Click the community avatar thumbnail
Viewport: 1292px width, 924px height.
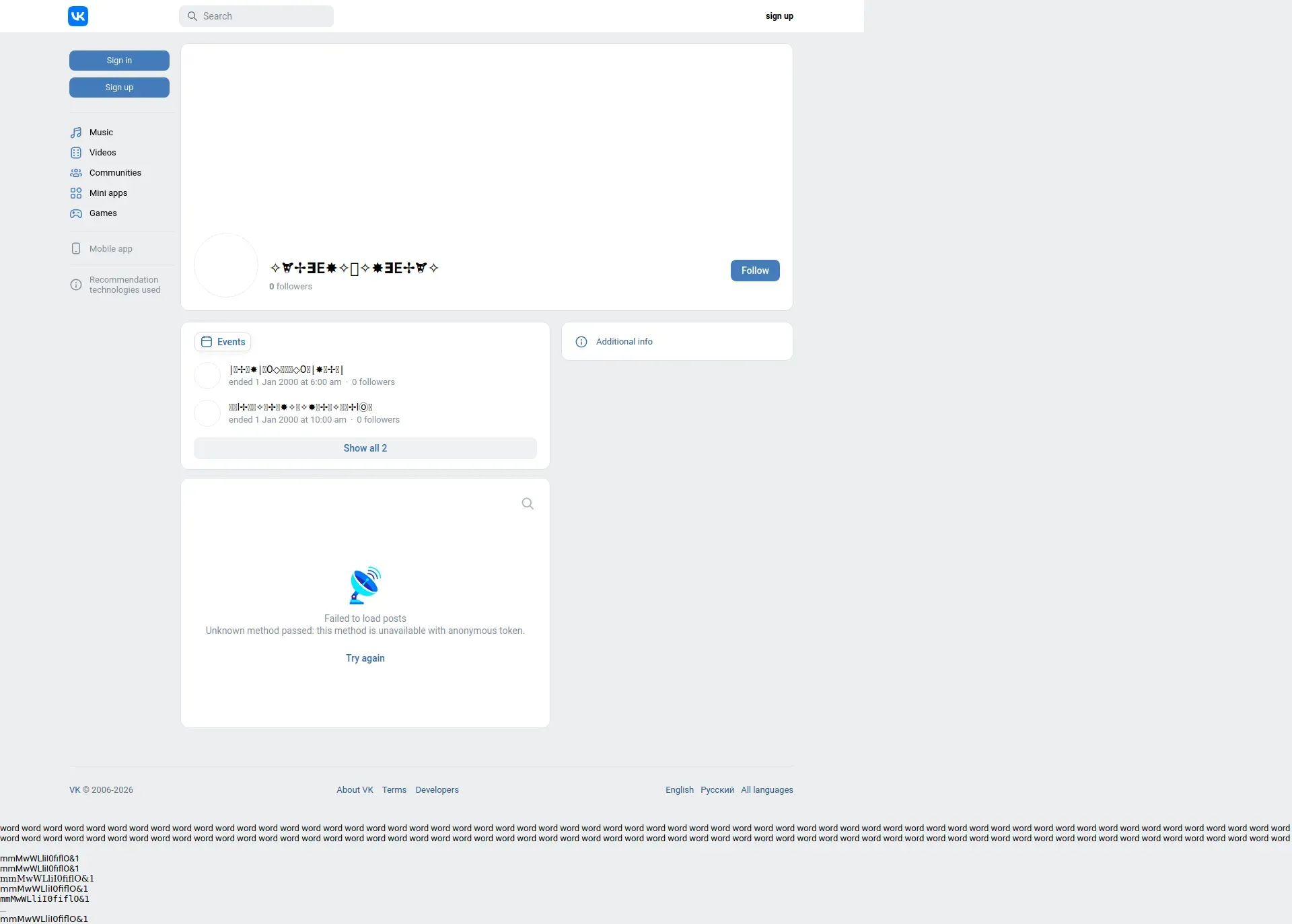(x=226, y=265)
